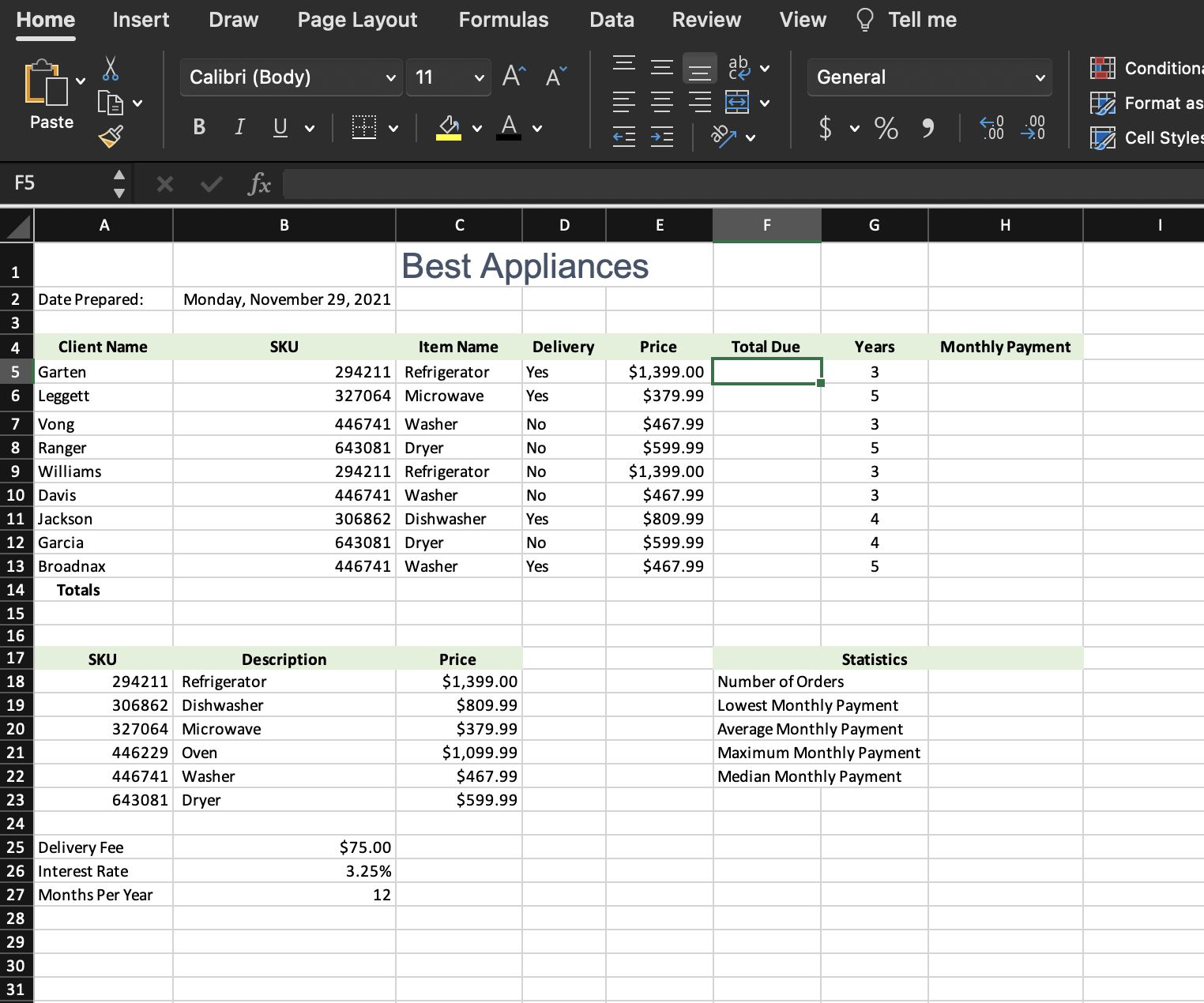Switch to the Formulas tab
1204x1003 pixels.
pyautogui.click(x=503, y=20)
